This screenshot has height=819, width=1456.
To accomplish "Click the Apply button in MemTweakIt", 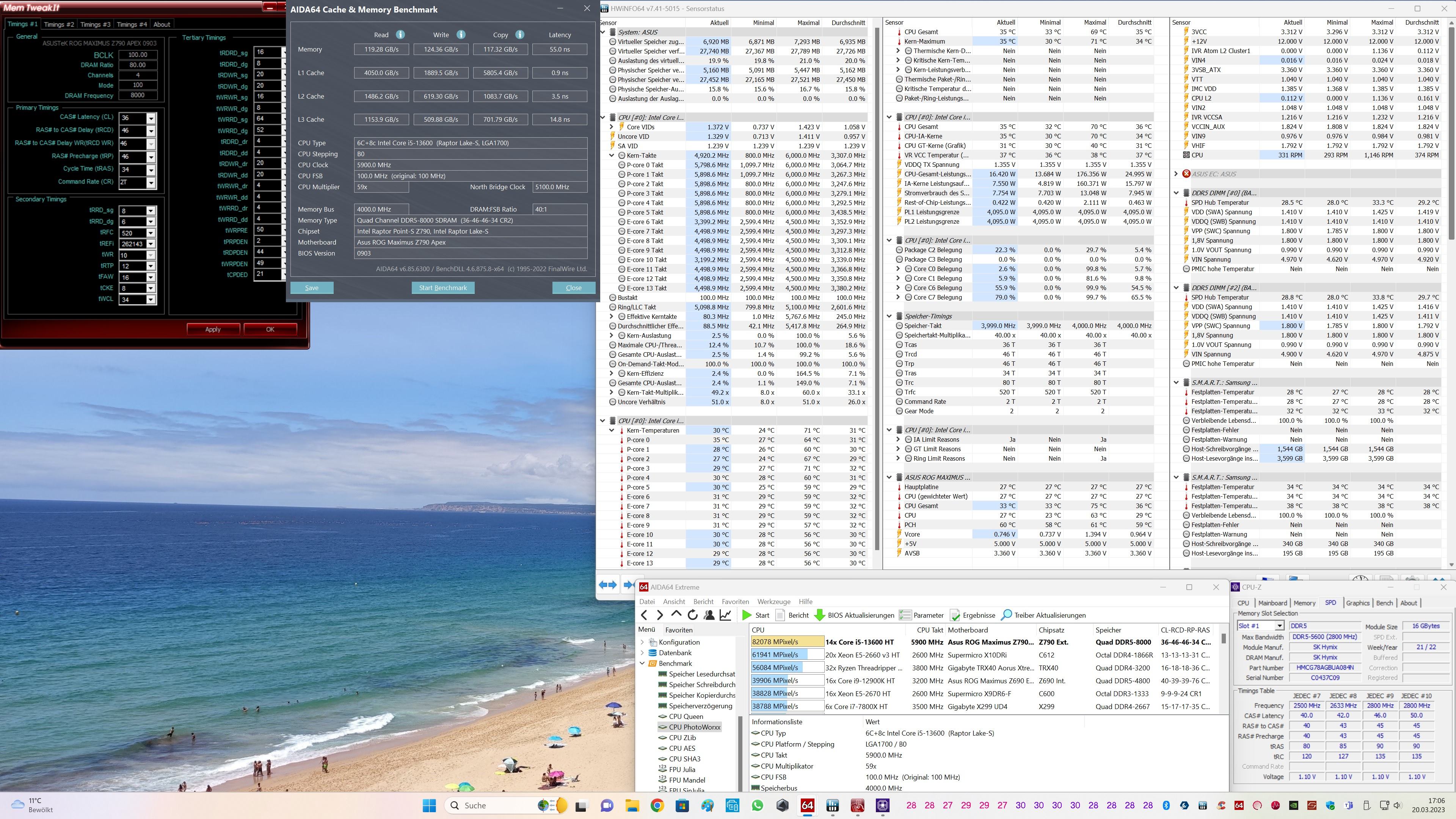I will coord(213,329).
